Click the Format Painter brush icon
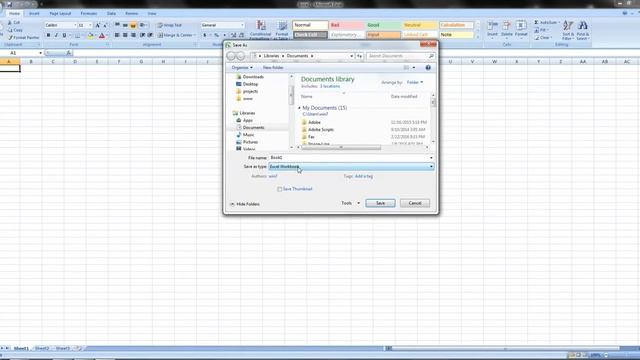The image size is (640, 360). click(x=11, y=37)
